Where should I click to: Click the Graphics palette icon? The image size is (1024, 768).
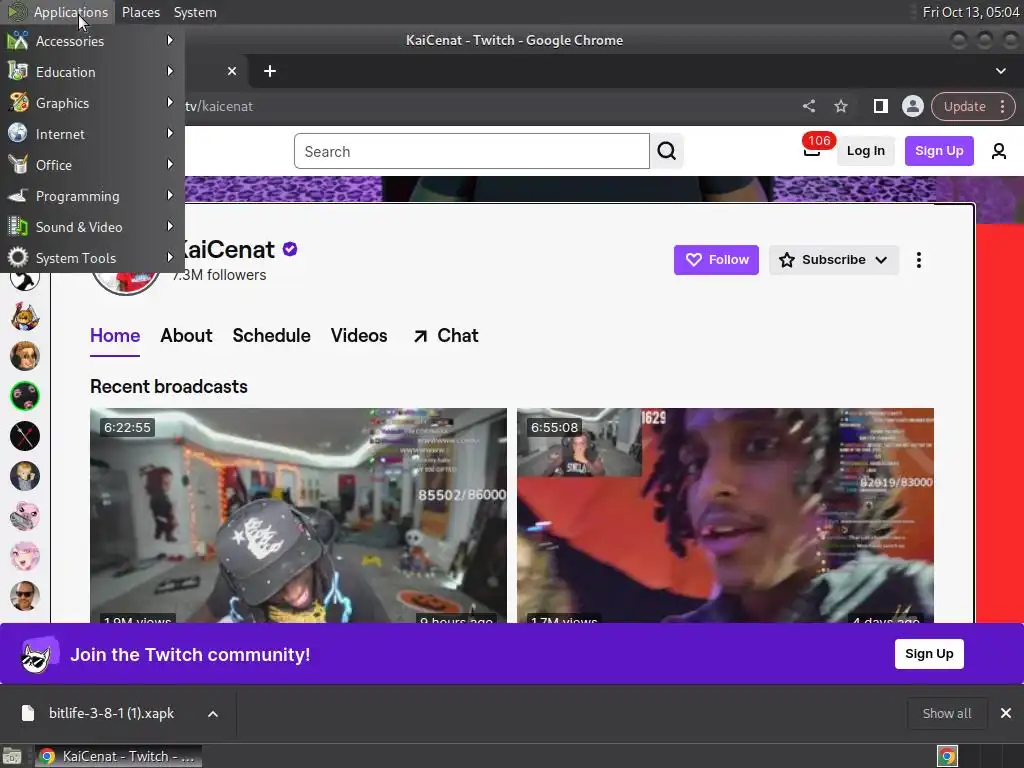click(18, 103)
